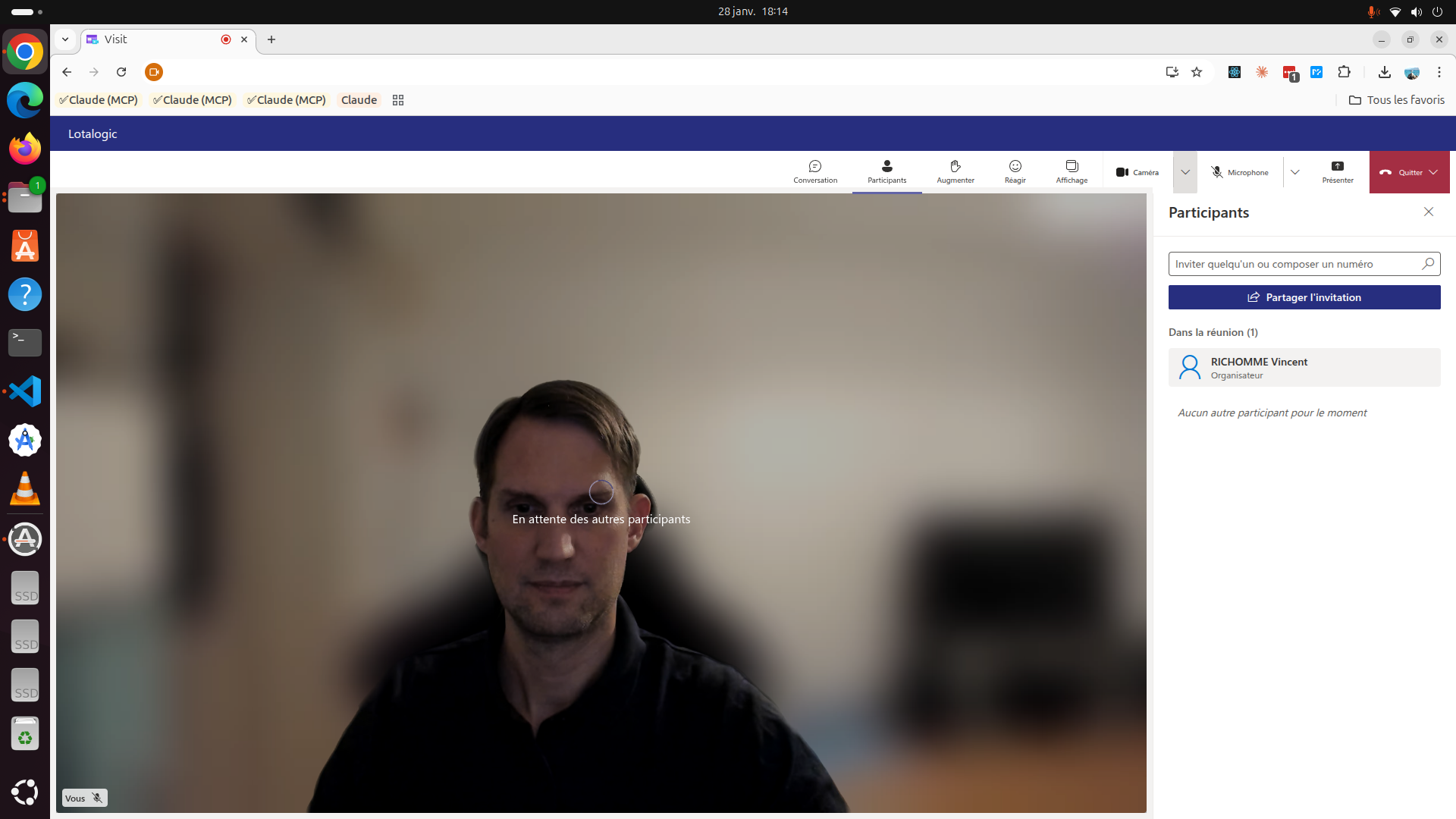Open the Conversation chat panel
Image resolution: width=1456 pixels, height=819 pixels.
pyautogui.click(x=815, y=172)
